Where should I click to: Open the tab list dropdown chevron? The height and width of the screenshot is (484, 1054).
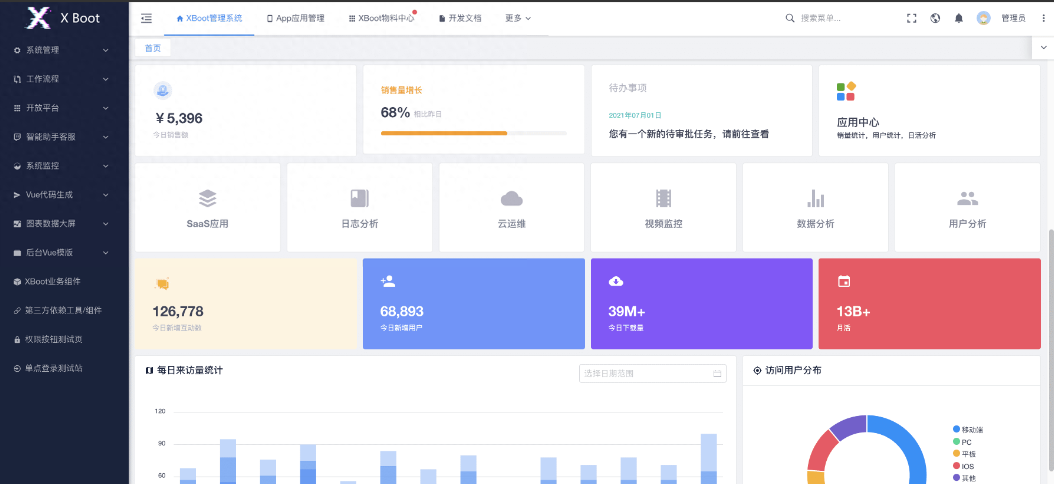pyautogui.click(x=1043, y=48)
